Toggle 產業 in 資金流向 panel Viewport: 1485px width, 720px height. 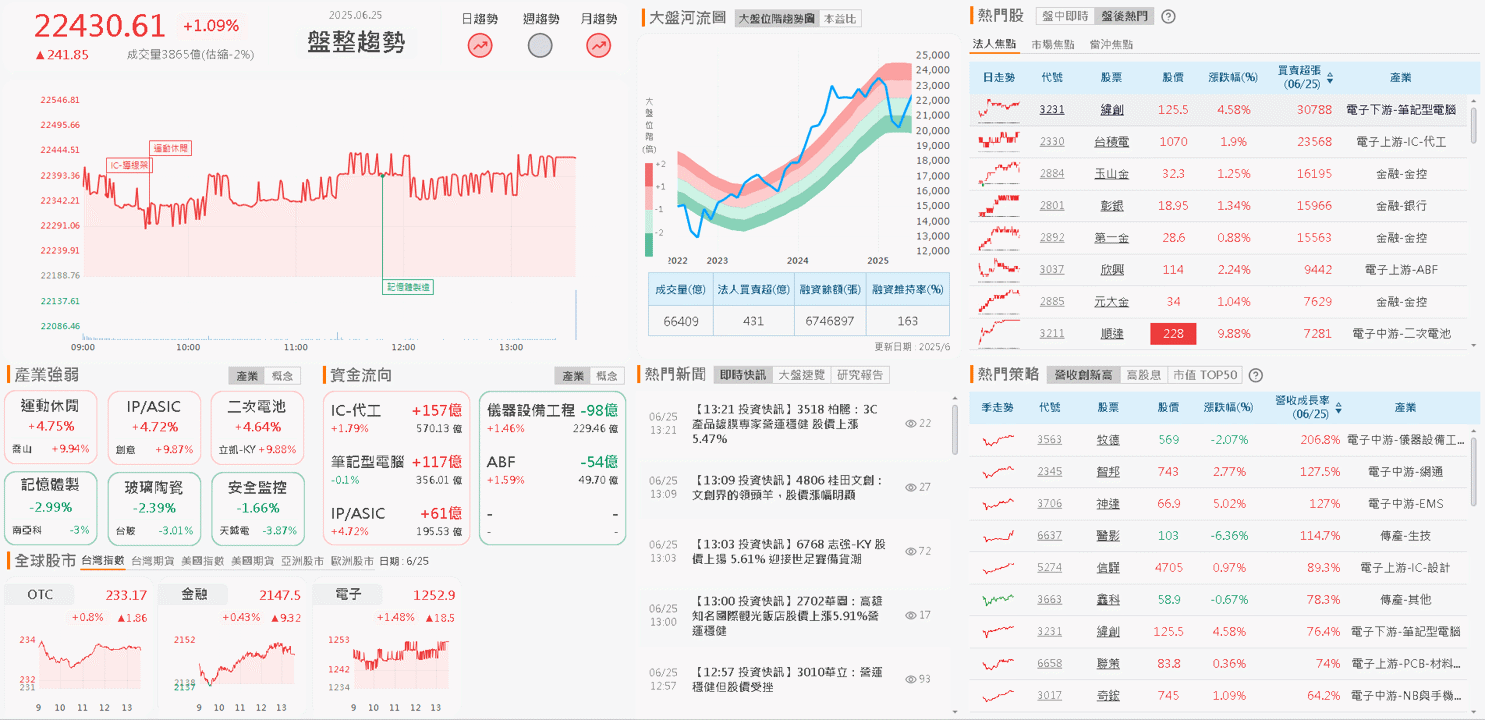click(x=573, y=376)
